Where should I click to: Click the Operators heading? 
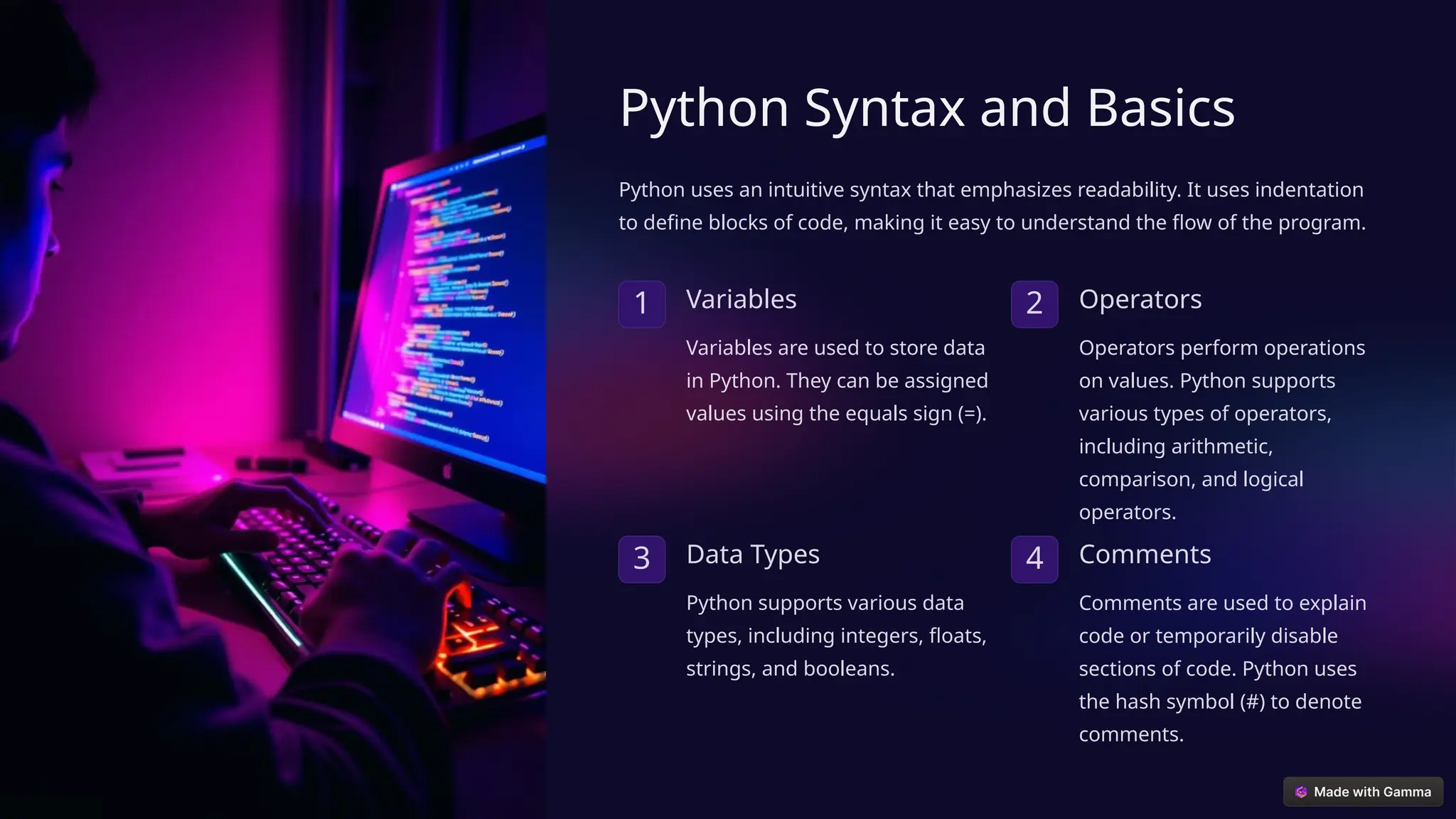(x=1140, y=299)
